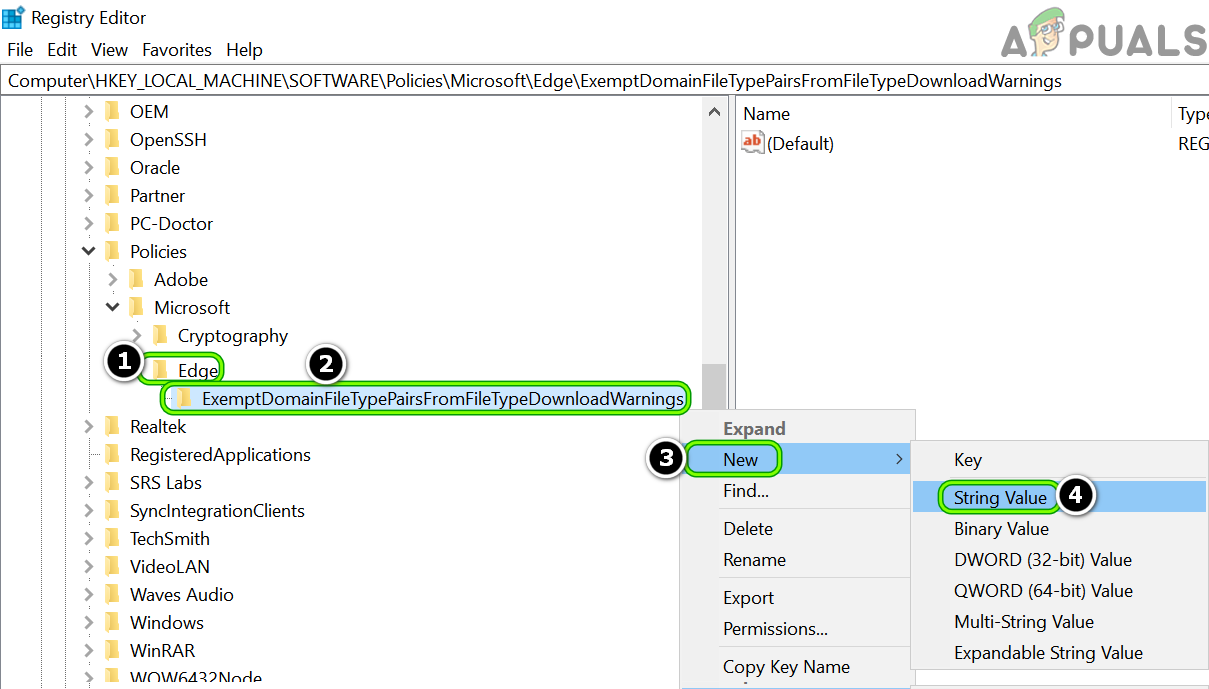The height and width of the screenshot is (689, 1209).
Task: Choose Export from the context menu
Action: coord(748,598)
